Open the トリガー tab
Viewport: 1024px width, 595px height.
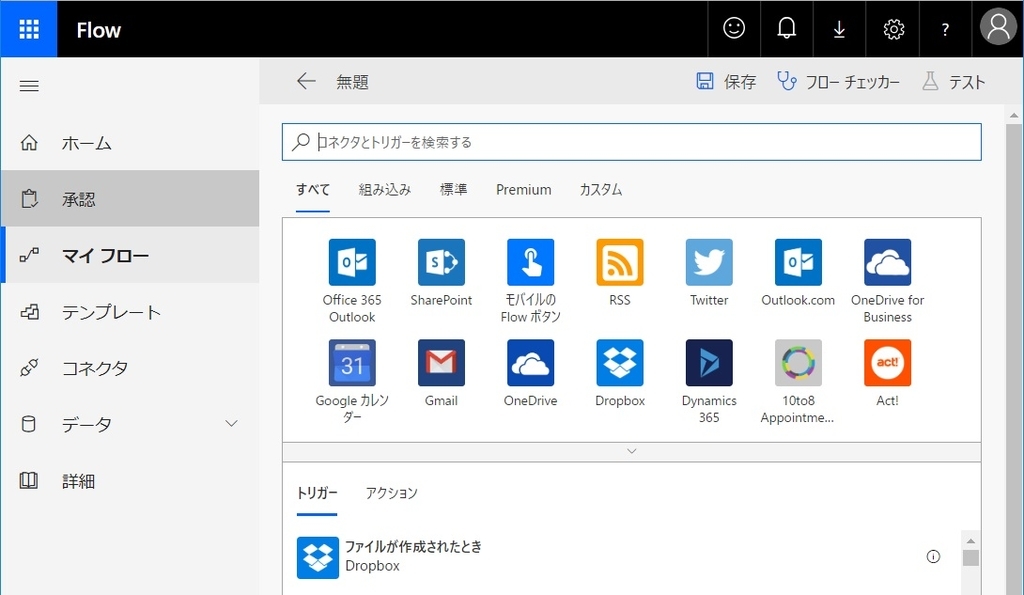(317, 493)
